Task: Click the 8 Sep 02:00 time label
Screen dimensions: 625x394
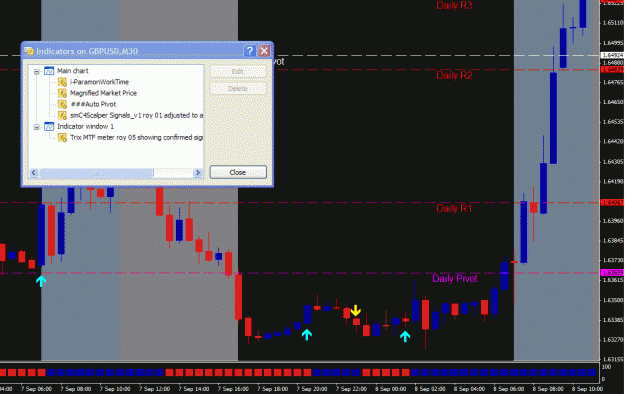Action: (x=430, y=389)
